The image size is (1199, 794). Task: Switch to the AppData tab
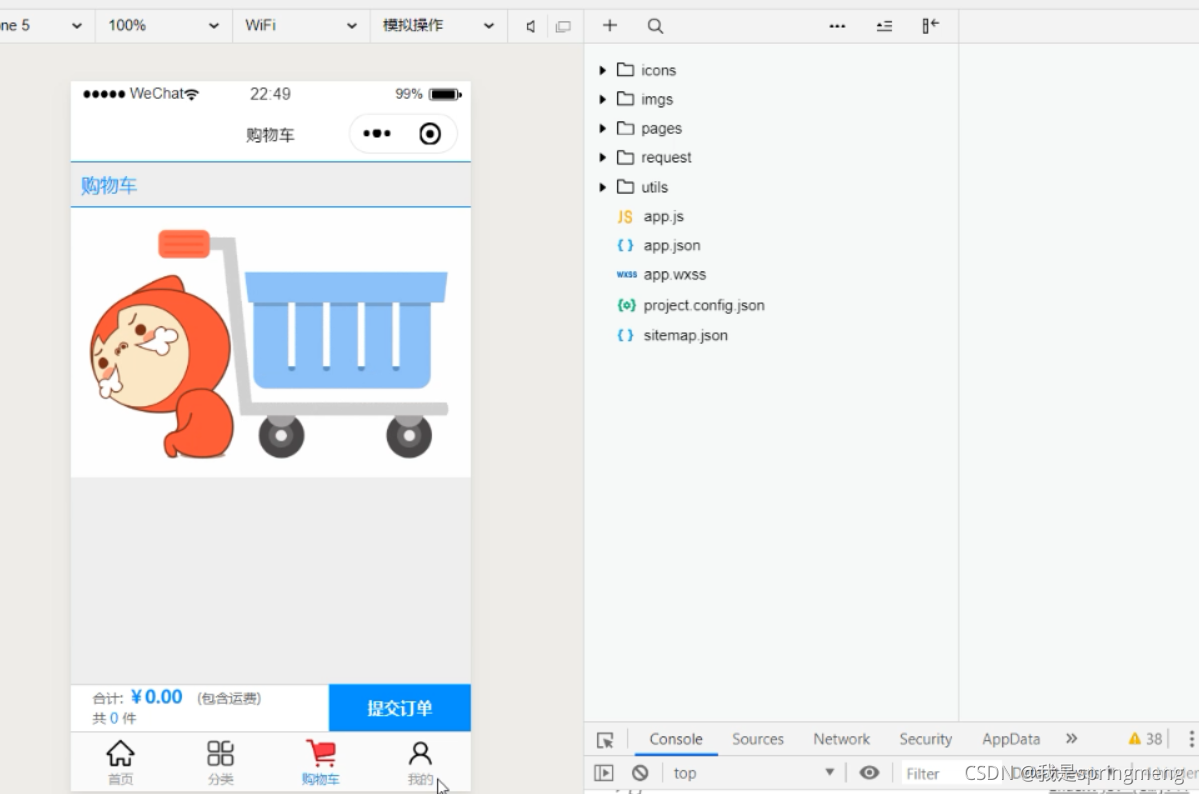click(1011, 739)
